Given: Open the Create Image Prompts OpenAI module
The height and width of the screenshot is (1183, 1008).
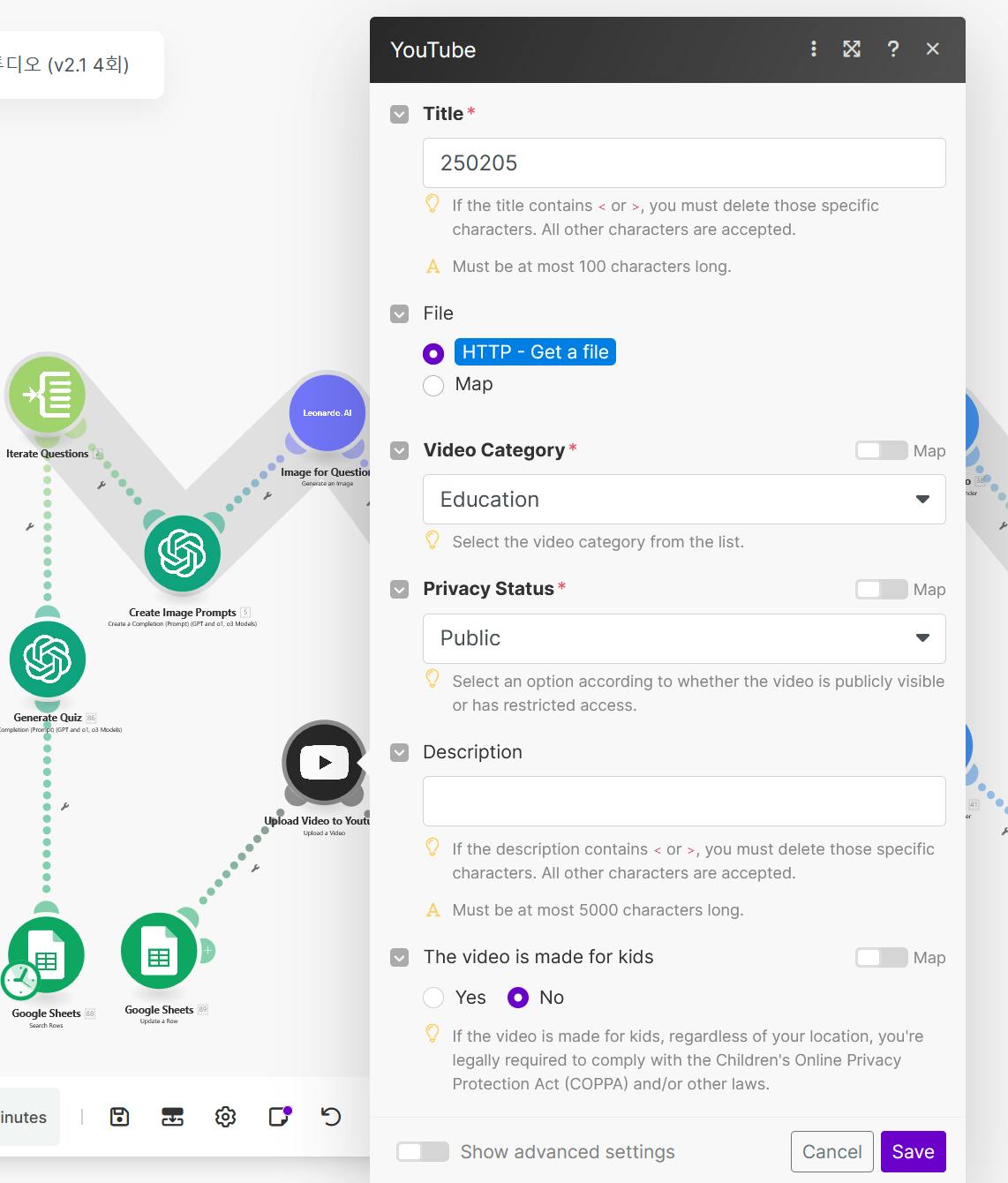Looking at the screenshot, I should (x=183, y=554).
